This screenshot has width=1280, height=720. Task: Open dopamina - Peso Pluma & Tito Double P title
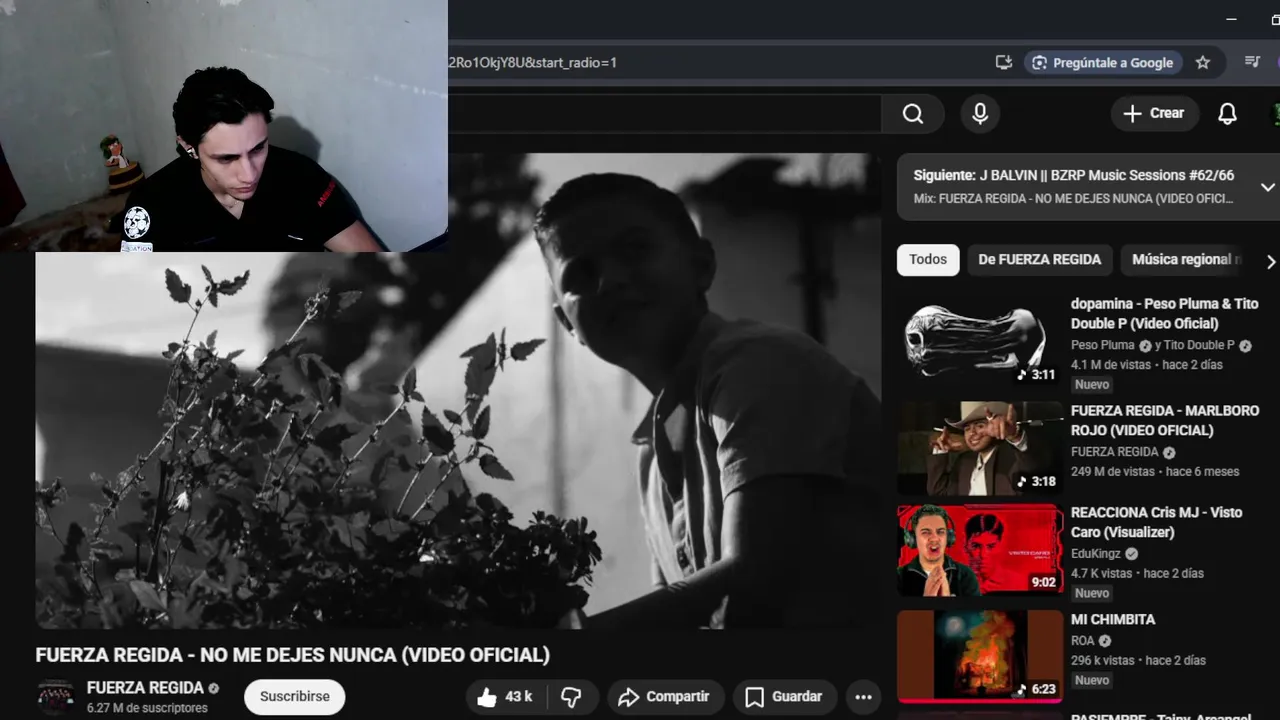(1164, 313)
